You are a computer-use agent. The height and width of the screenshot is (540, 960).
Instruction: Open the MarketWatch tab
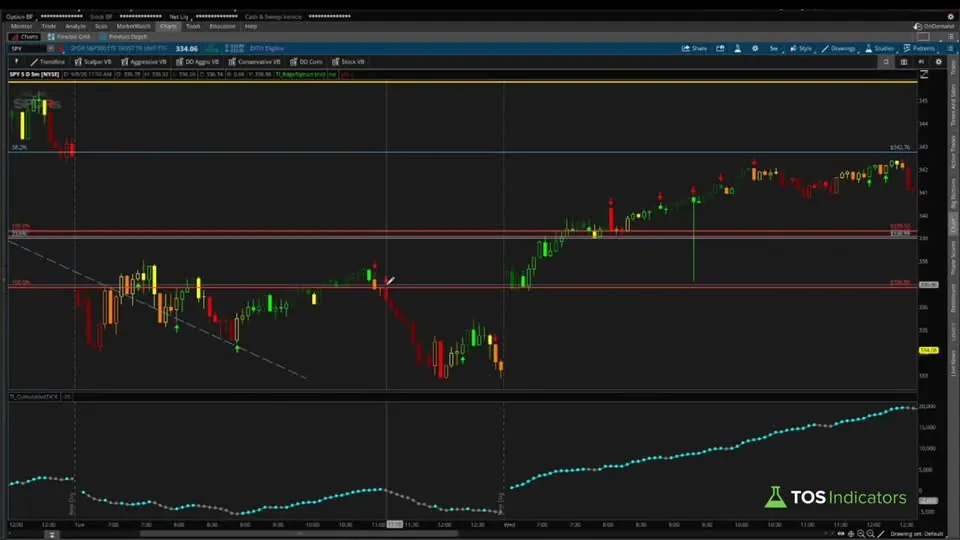tap(133, 26)
